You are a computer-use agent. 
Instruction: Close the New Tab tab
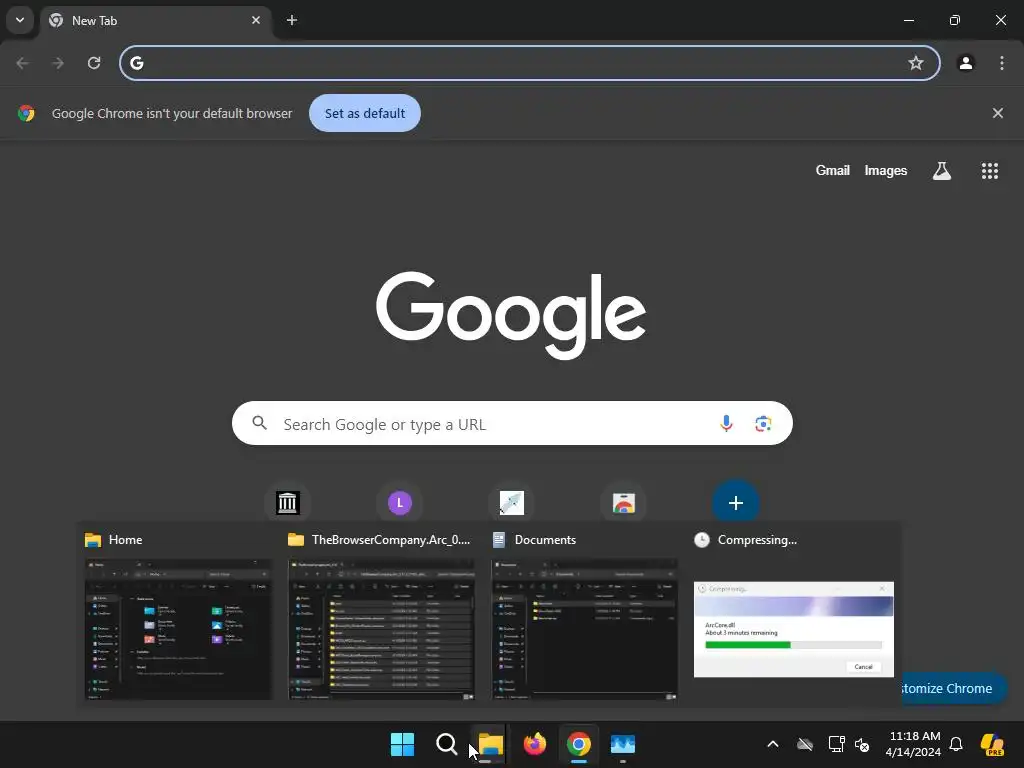pos(256,20)
